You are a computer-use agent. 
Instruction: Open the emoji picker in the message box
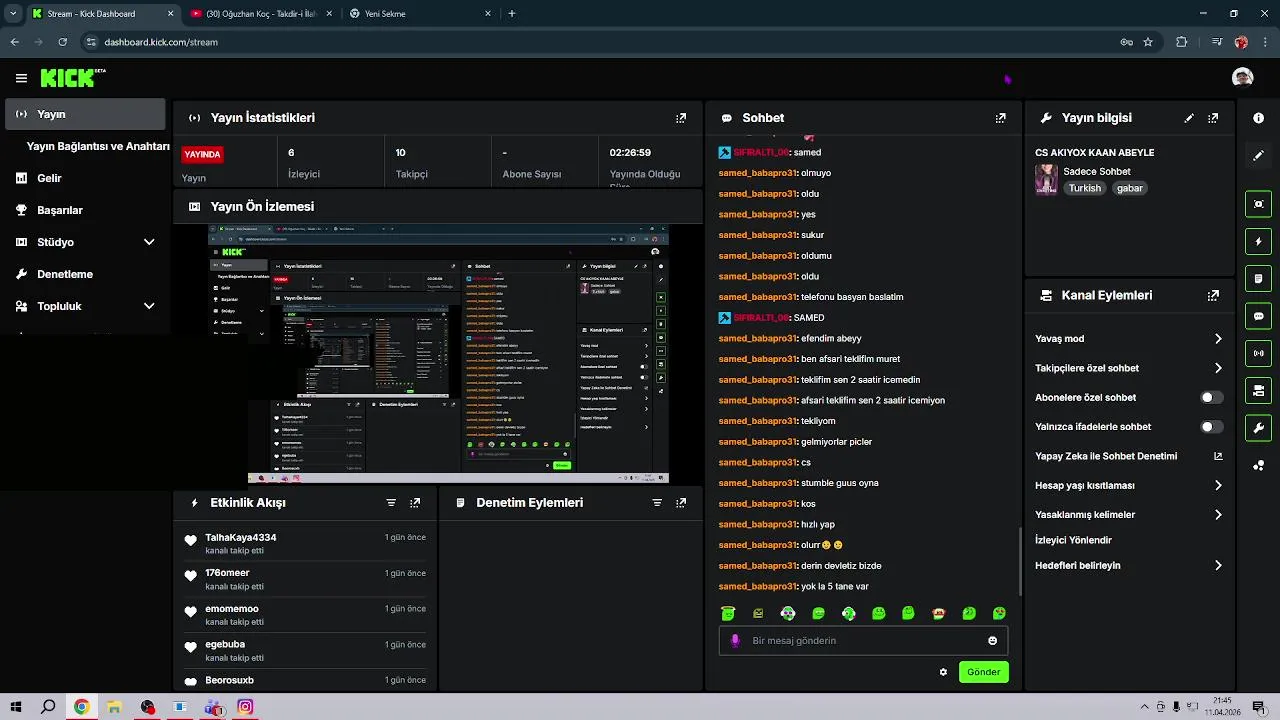pyautogui.click(x=992, y=641)
